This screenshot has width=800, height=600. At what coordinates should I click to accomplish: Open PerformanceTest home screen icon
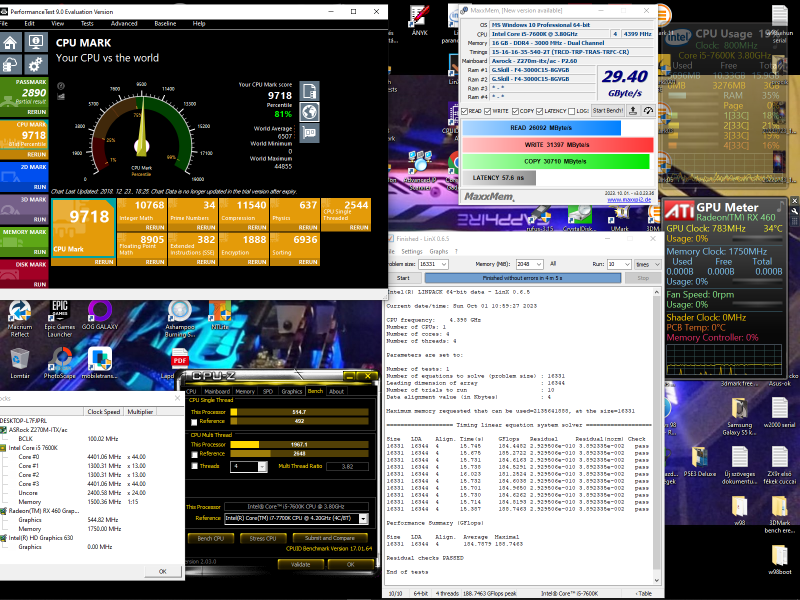pos(11,42)
